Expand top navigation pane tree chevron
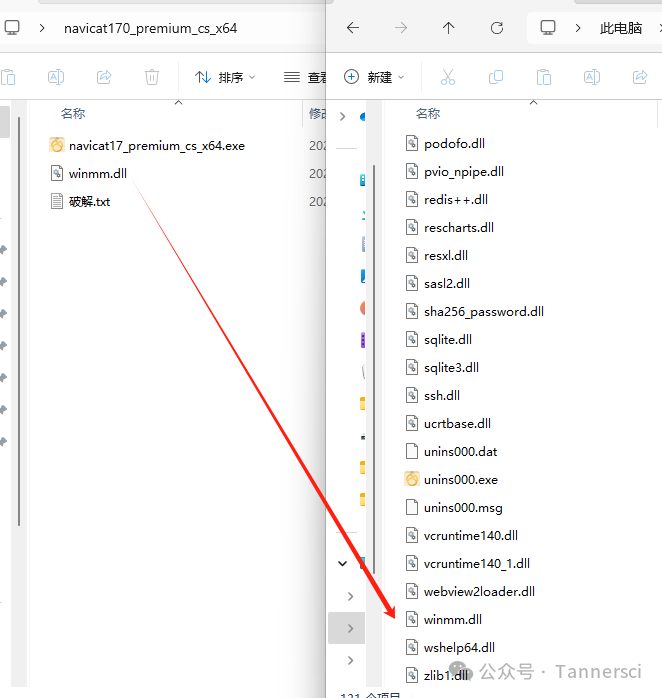662x698 pixels. [x=342, y=117]
